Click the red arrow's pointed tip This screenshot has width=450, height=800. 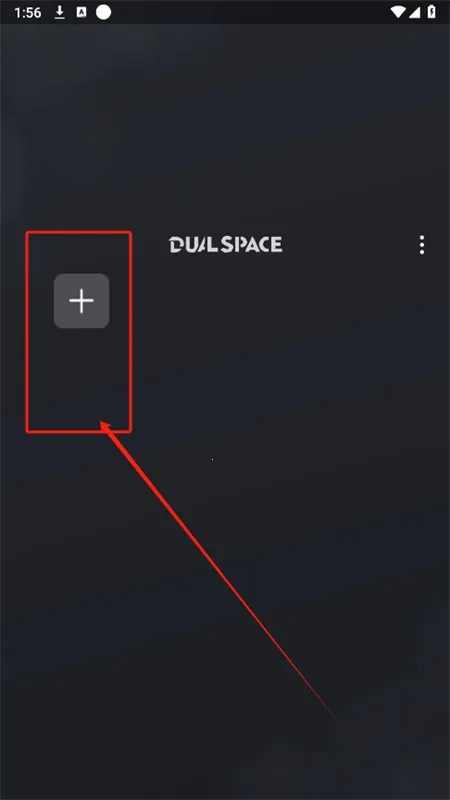(102, 423)
